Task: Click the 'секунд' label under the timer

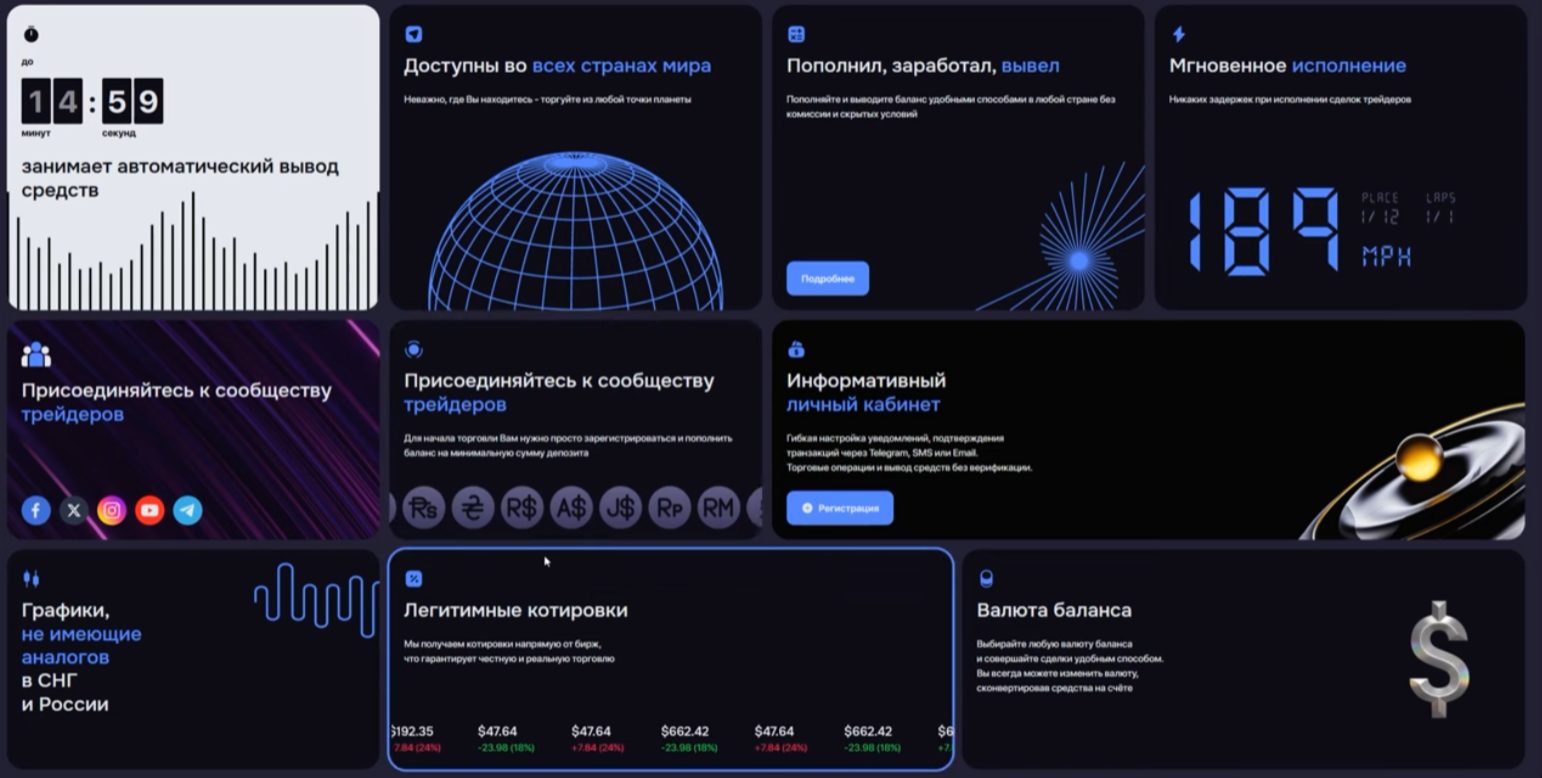Action: coord(119,133)
